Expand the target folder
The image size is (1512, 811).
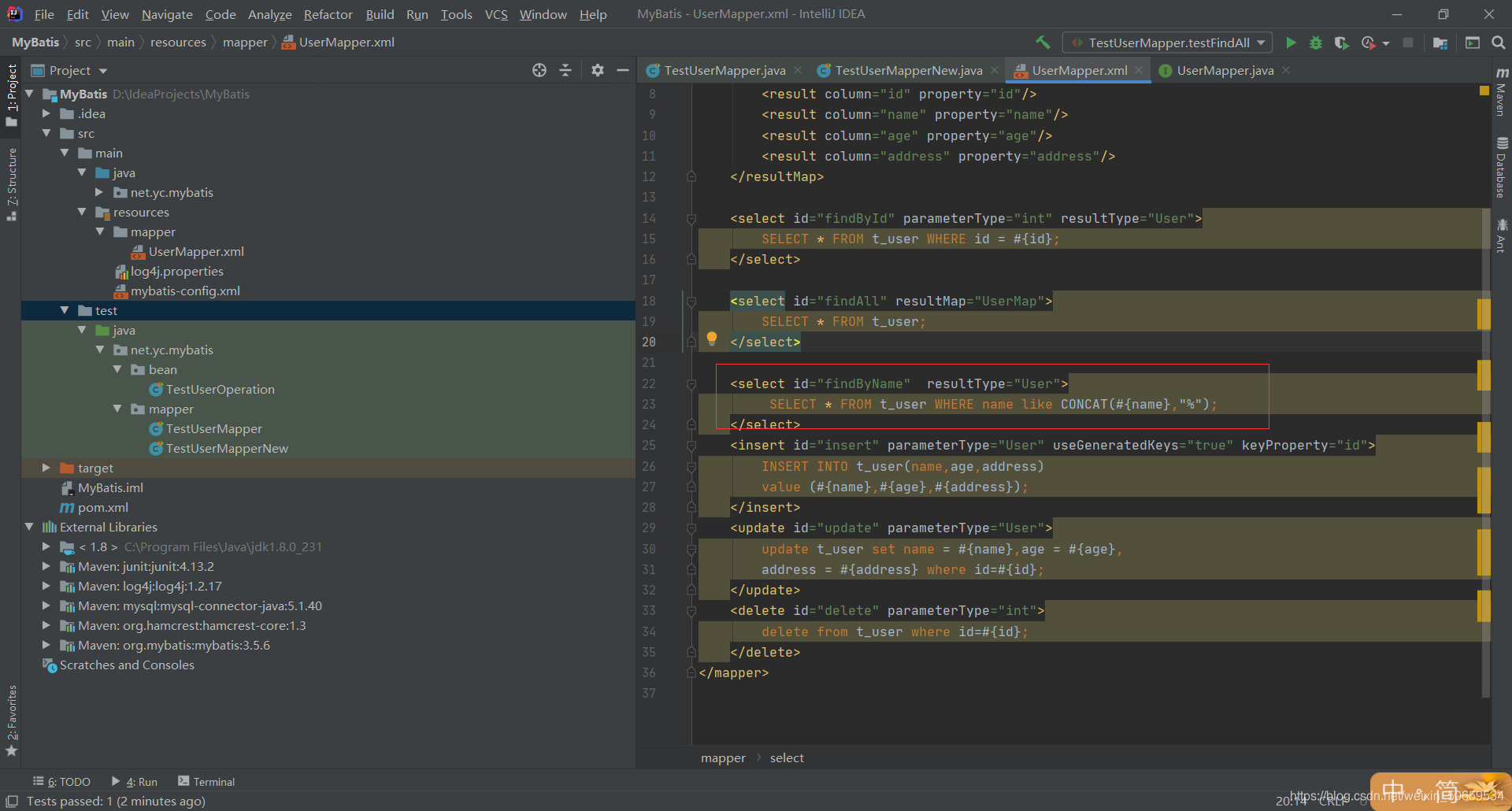click(46, 468)
